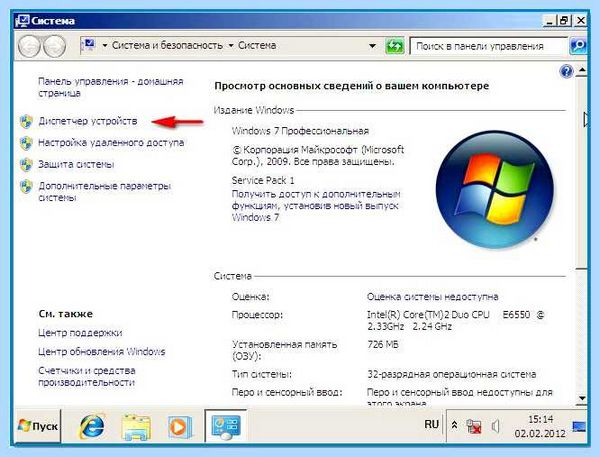Click Windows 7 Профессиональная text
The width and height of the screenshot is (600, 457).
click(x=300, y=131)
